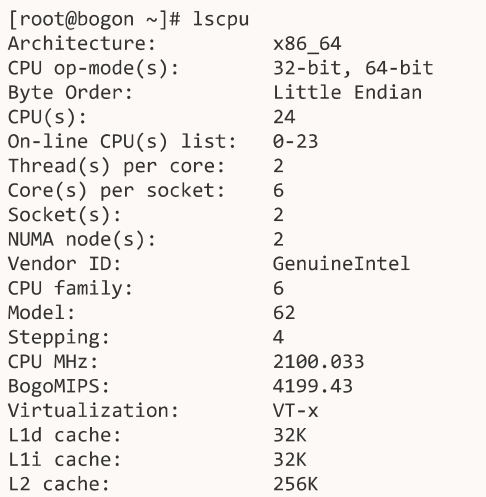The image size is (486, 497).
Task: Click the Model value 62
Action: 284,313
